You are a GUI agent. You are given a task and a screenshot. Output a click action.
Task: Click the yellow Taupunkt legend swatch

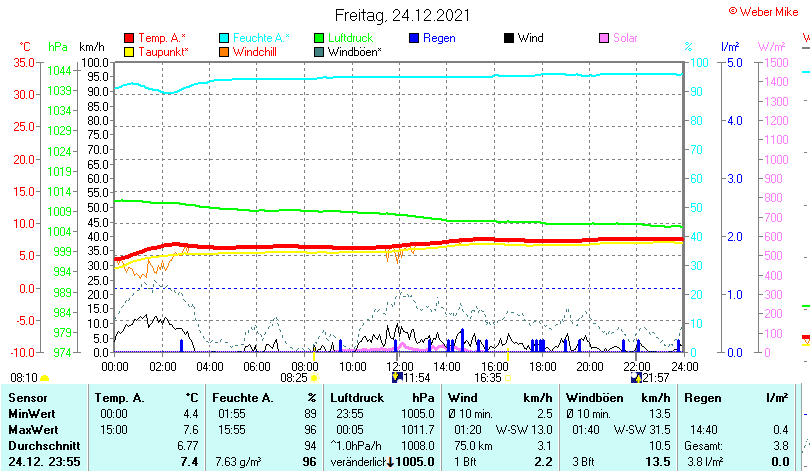[129, 52]
